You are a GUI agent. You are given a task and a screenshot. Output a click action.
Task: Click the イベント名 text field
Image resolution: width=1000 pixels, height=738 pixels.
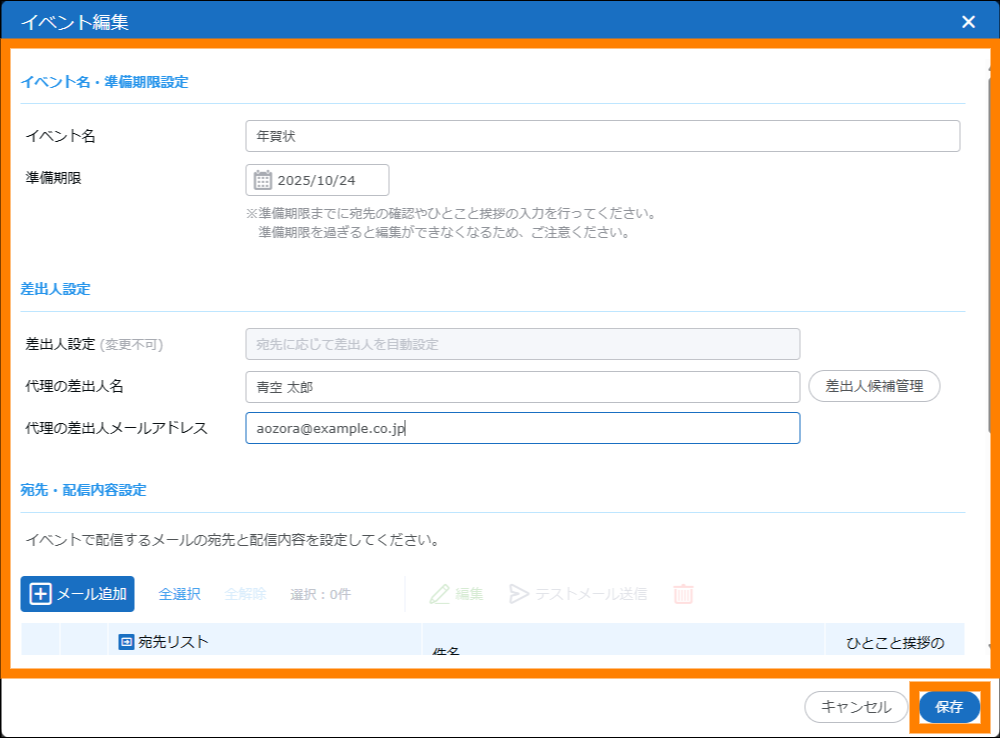coord(602,136)
